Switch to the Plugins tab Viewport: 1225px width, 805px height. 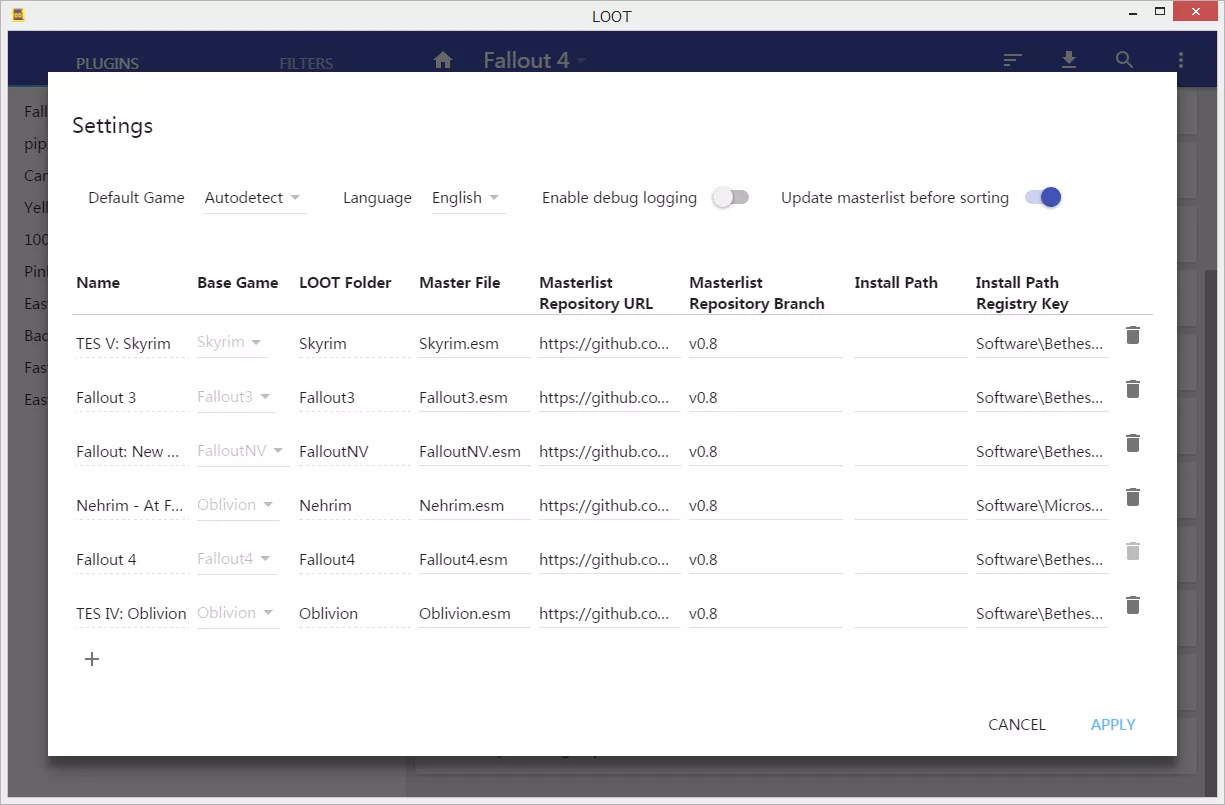(x=107, y=63)
